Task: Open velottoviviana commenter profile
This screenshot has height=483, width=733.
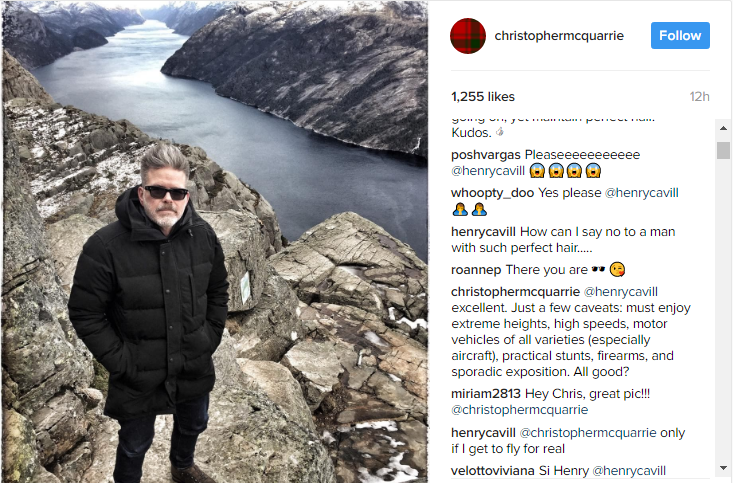Action: tap(493, 471)
